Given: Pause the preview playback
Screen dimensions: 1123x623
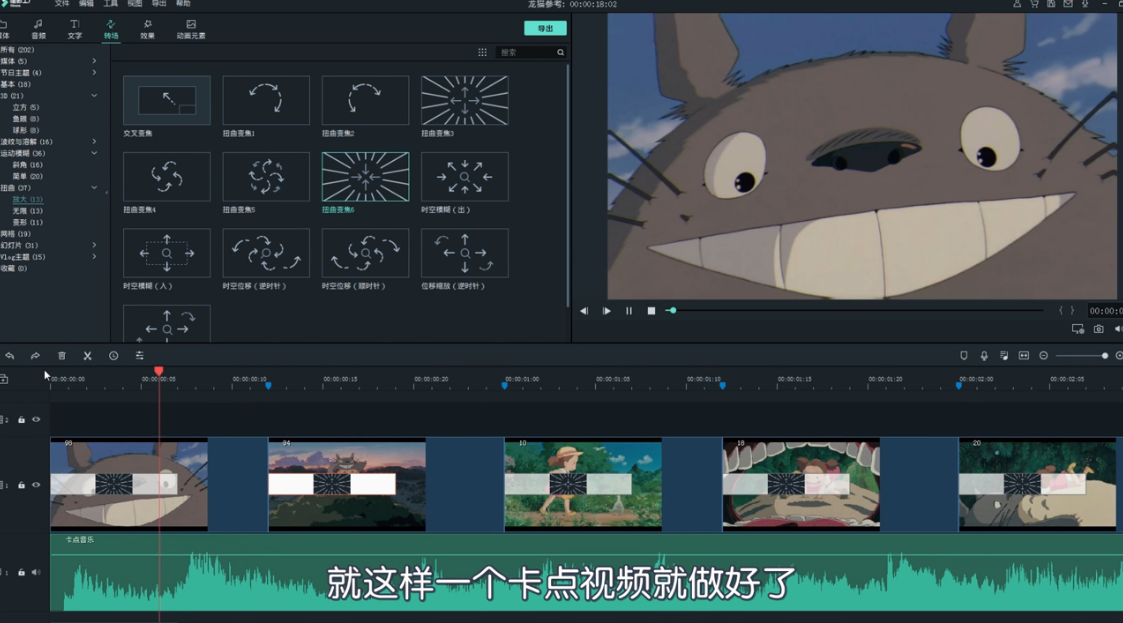Looking at the screenshot, I should pos(629,311).
